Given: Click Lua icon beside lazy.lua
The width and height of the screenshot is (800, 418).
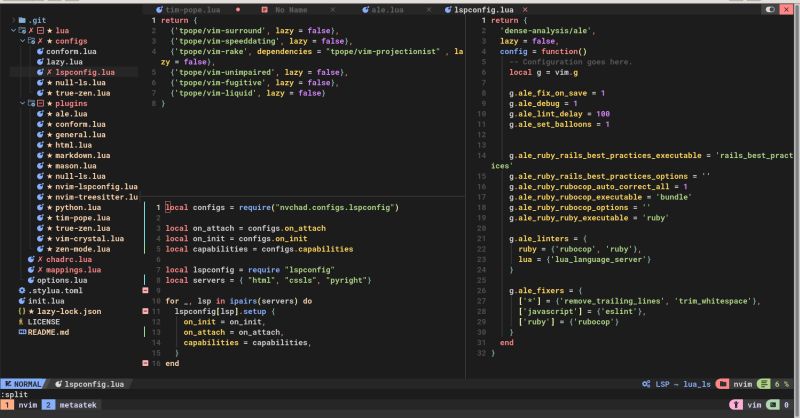Looking at the screenshot, I should 40,62.
